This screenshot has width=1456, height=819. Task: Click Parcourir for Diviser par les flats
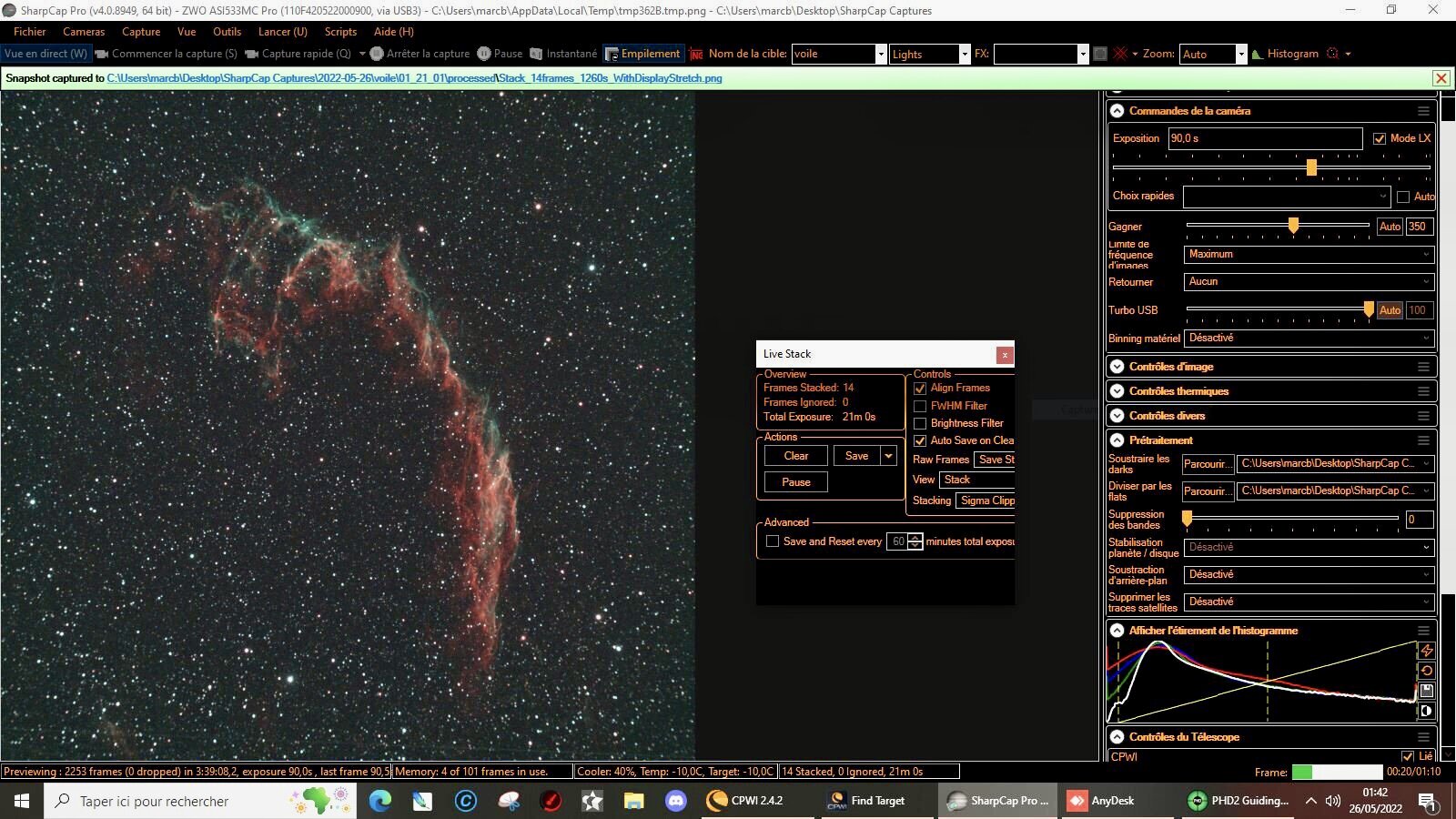1207,491
